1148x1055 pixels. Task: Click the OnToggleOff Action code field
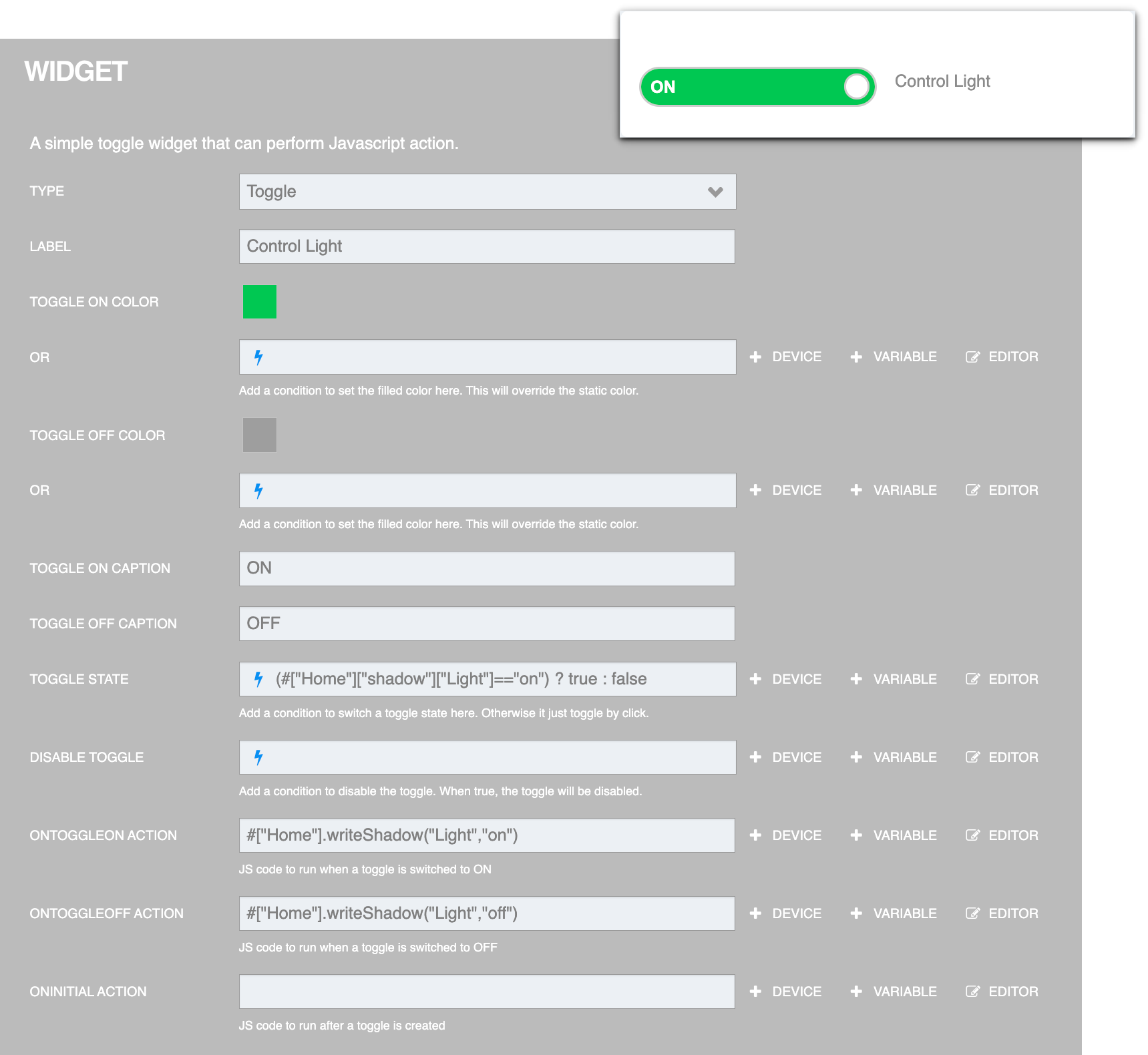[487, 913]
